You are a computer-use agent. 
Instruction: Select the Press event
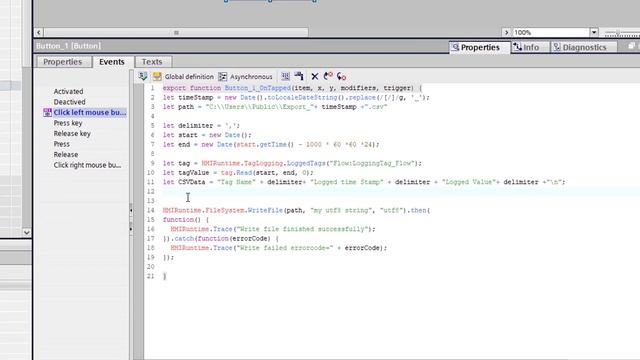(62, 144)
